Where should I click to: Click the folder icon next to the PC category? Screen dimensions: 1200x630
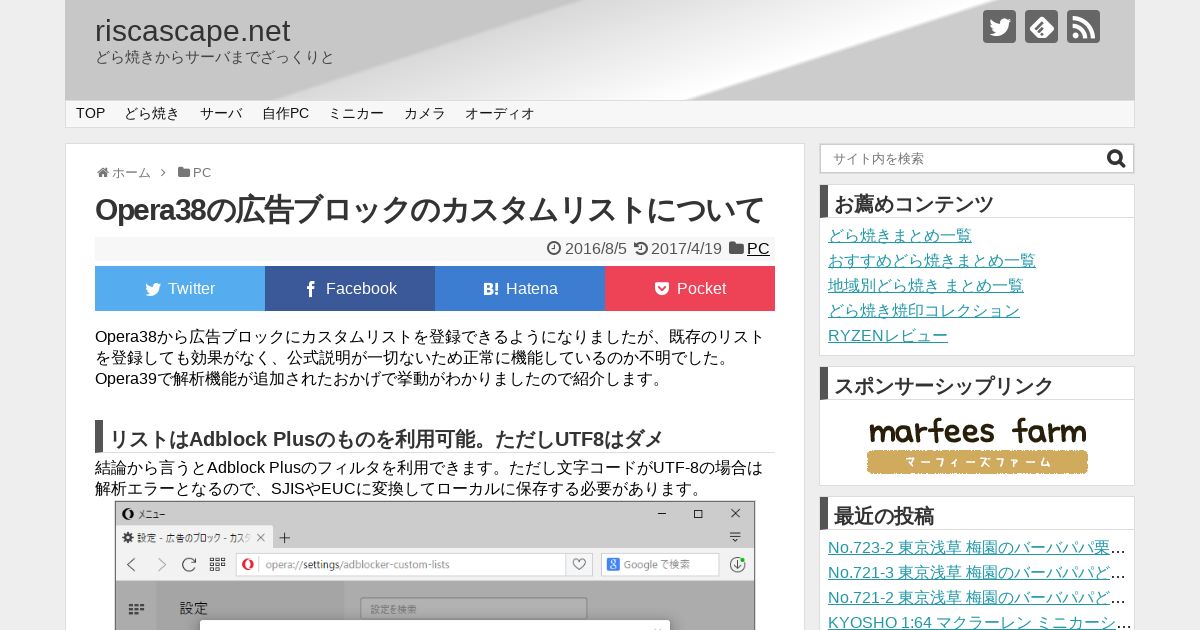point(736,248)
